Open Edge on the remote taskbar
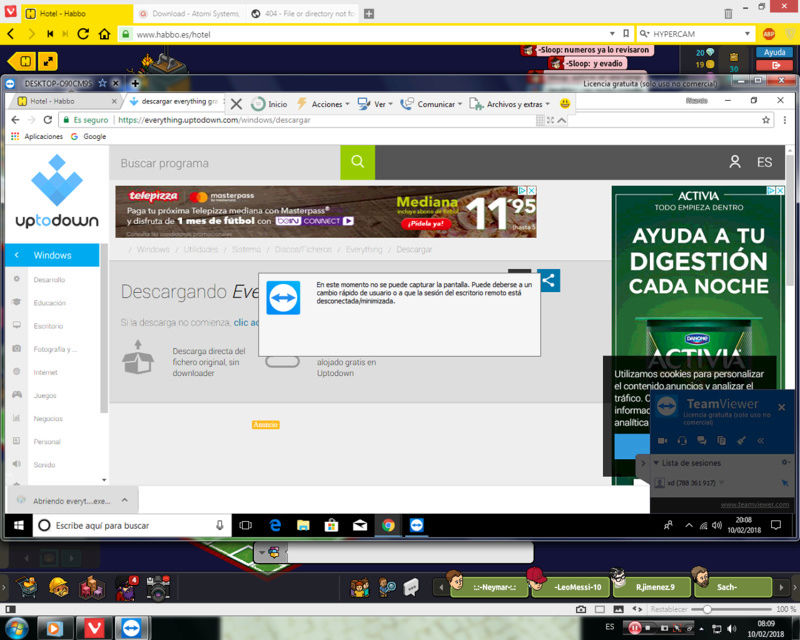The height and width of the screenshot is (640, 800). click(x=275, y=525)
